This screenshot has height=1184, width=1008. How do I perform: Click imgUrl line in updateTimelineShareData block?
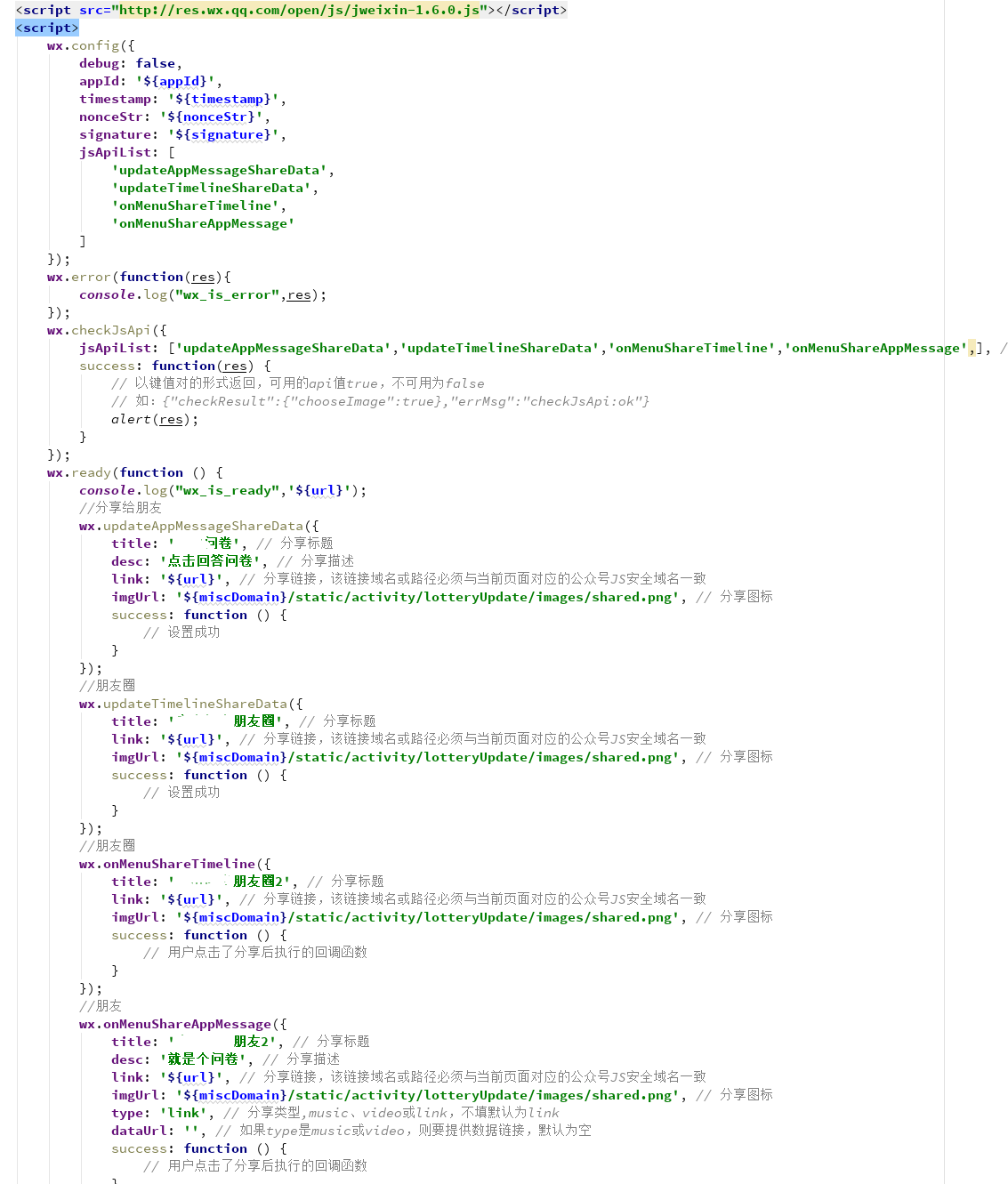(x=442, y=757)
